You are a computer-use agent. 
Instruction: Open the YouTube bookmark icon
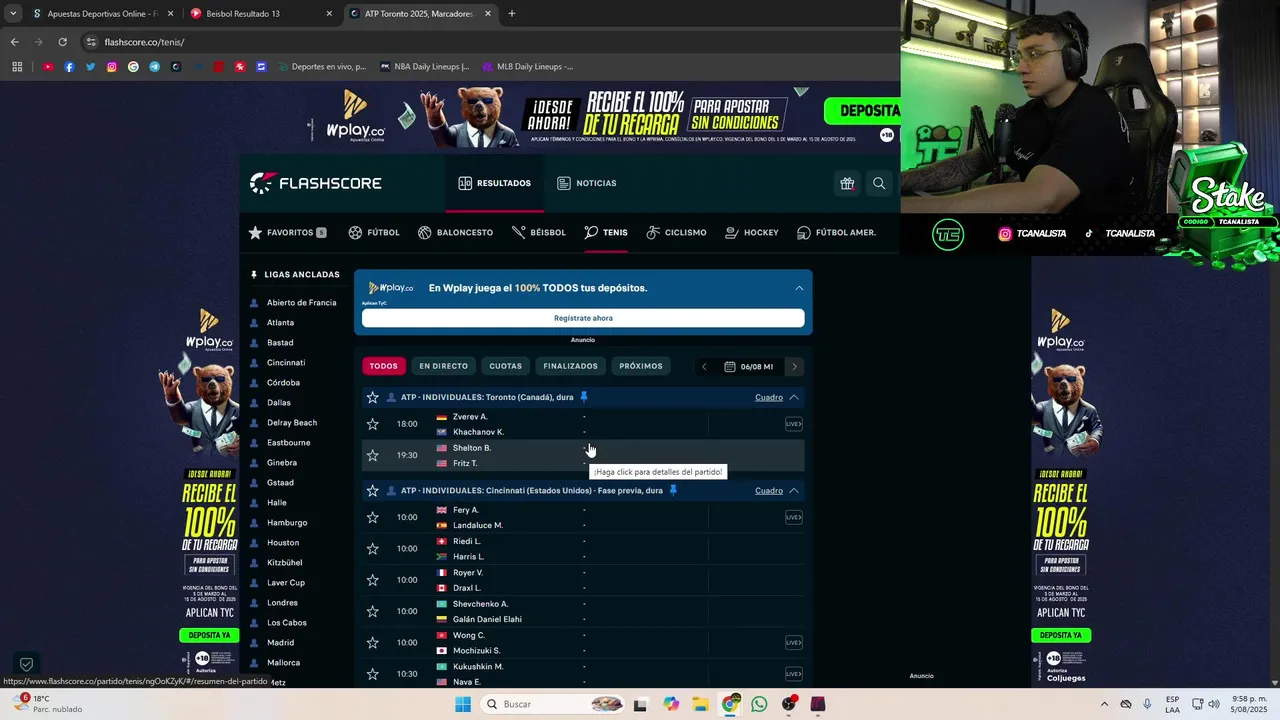click(x=47, y=67)
